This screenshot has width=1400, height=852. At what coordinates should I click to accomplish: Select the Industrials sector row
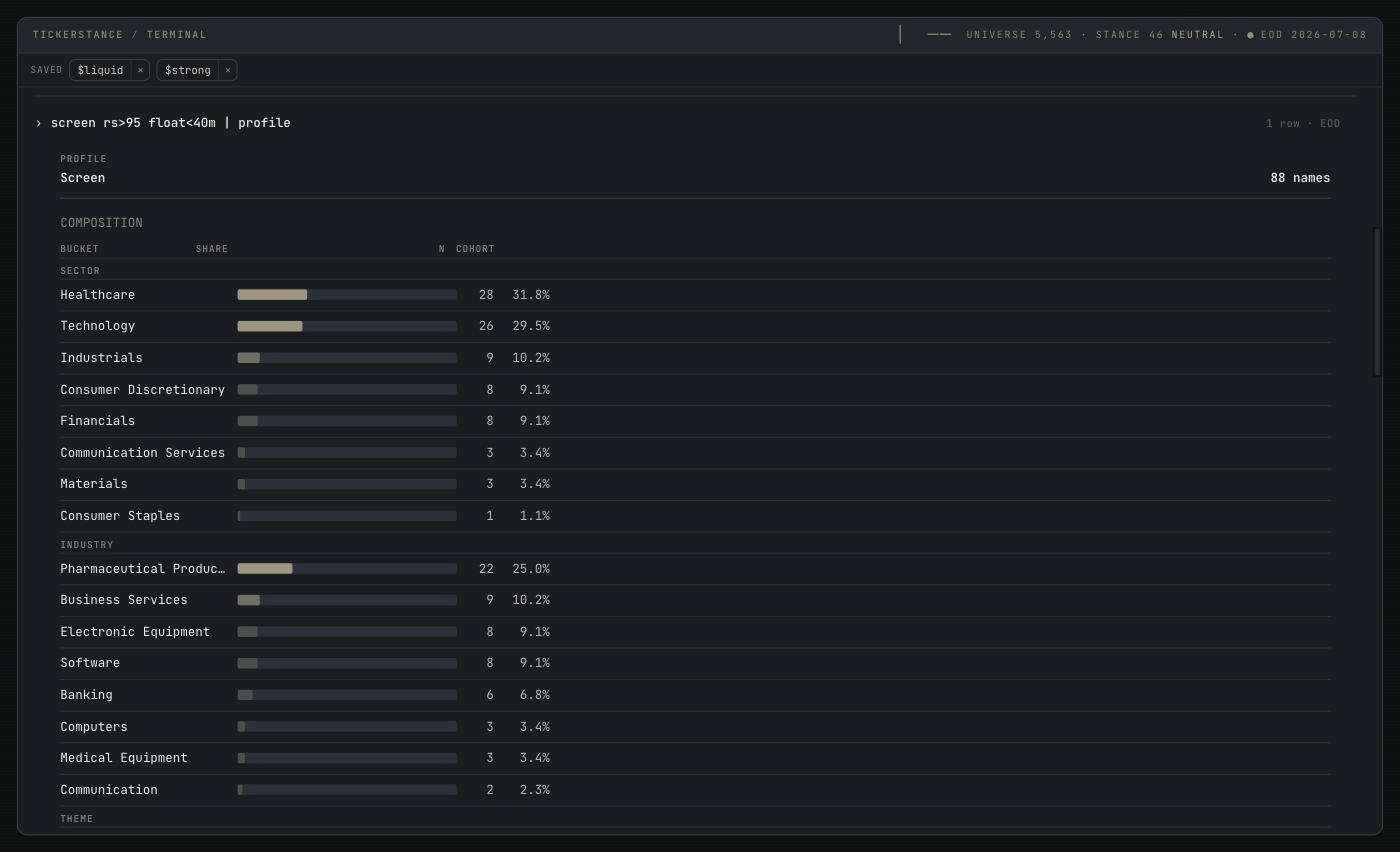pyautogui.click(x=695, y=358)
